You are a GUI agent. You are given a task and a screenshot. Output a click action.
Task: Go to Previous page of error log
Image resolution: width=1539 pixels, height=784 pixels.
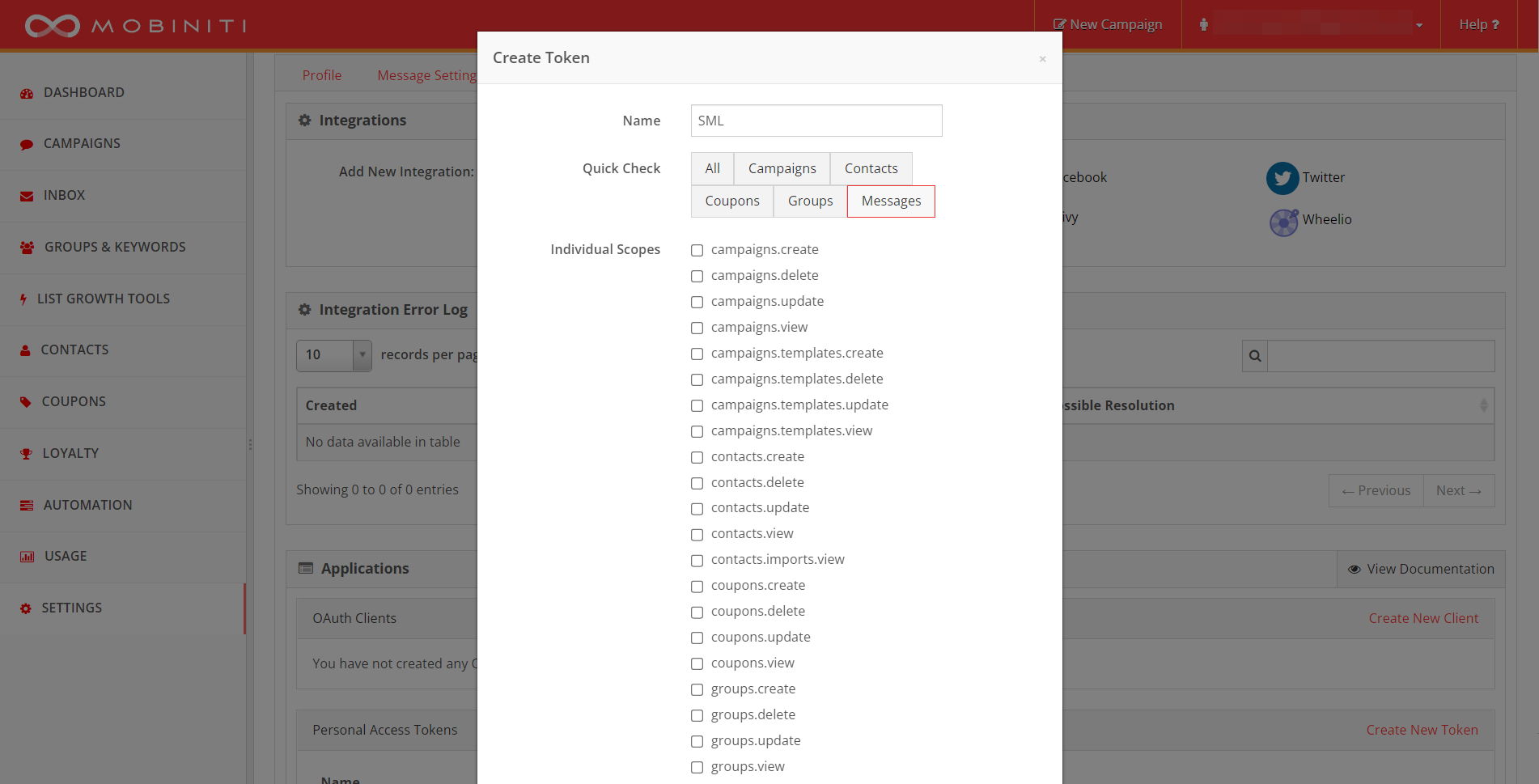1376,491
